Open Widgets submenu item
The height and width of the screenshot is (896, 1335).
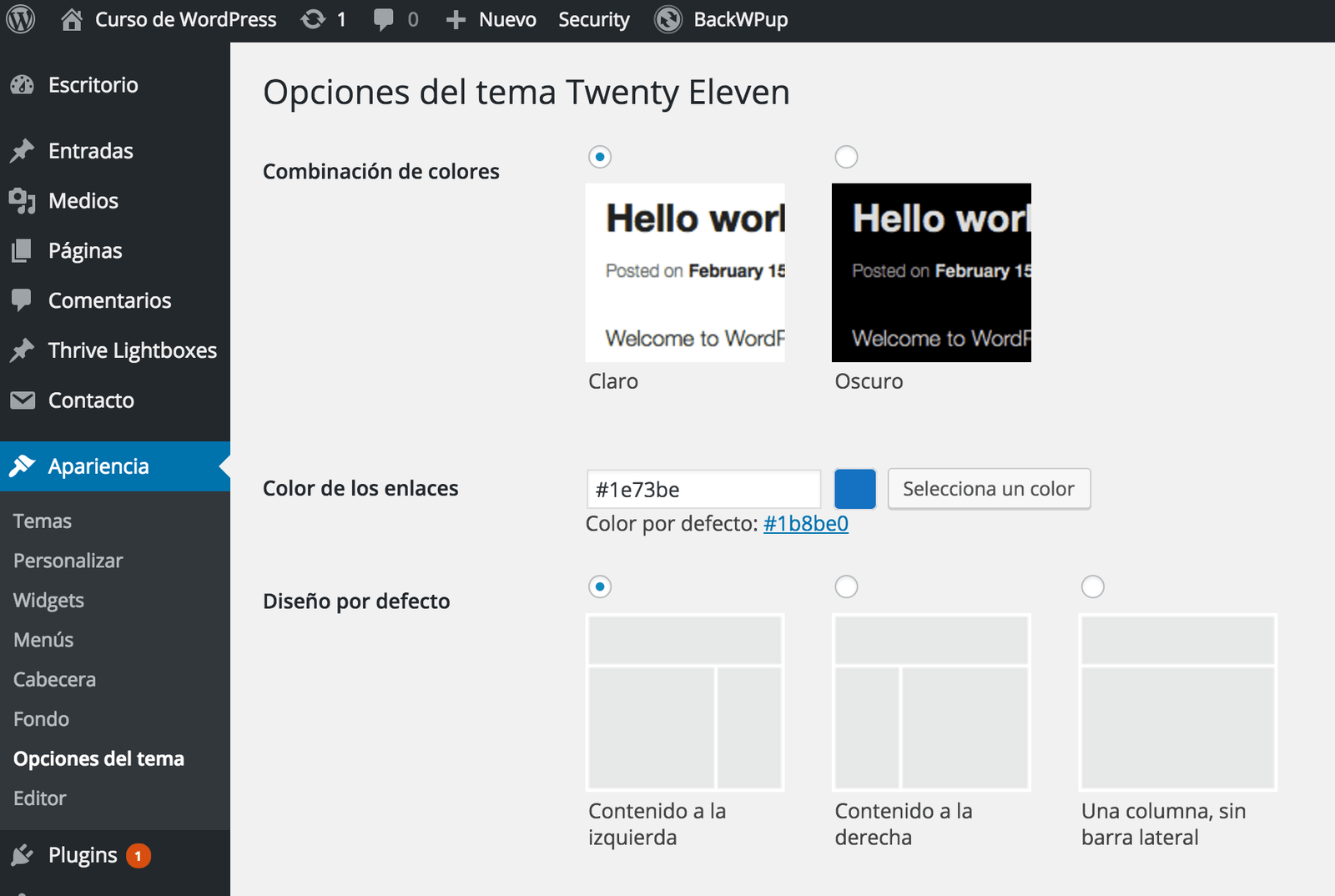tap(49, 601)
